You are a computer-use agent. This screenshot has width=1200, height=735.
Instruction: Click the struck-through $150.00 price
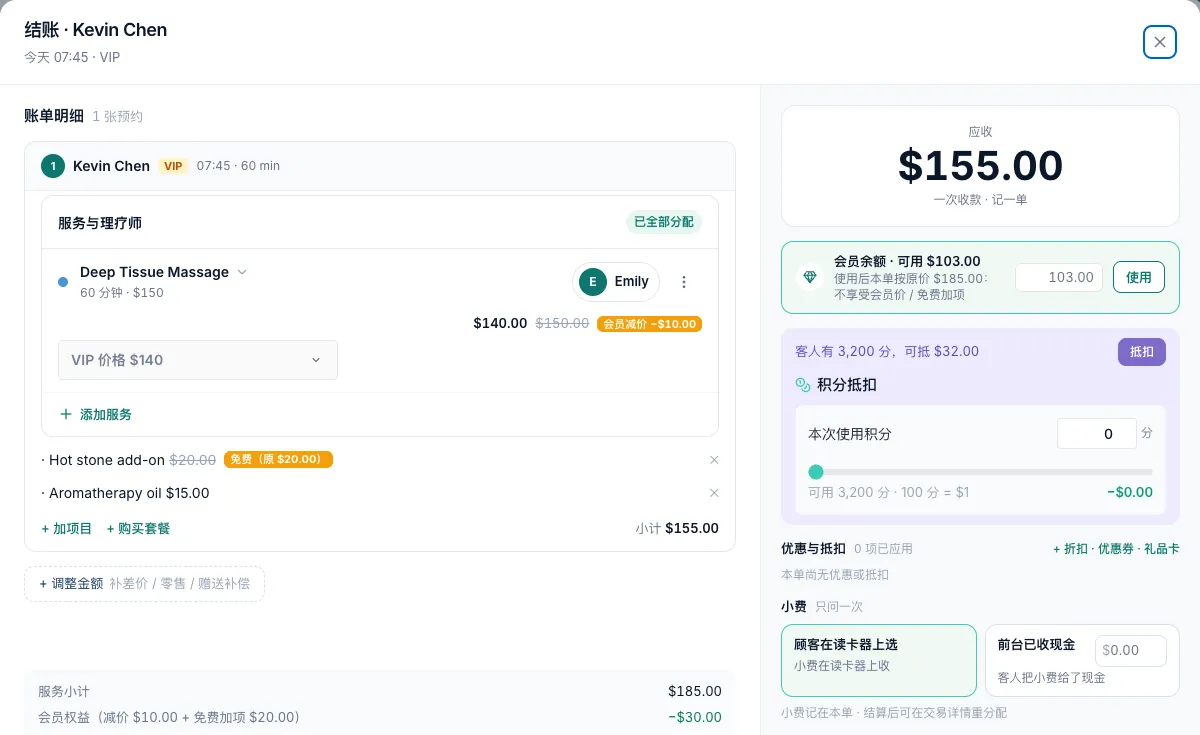pyautogui.click(x=562, y=323)
